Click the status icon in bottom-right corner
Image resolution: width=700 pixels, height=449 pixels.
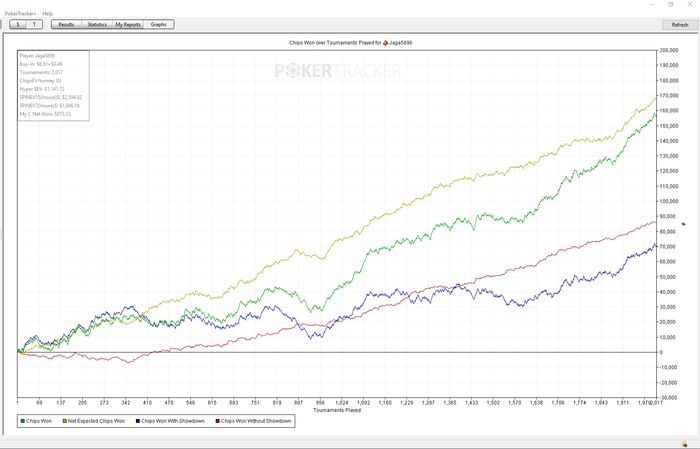[x=684, y=444]
